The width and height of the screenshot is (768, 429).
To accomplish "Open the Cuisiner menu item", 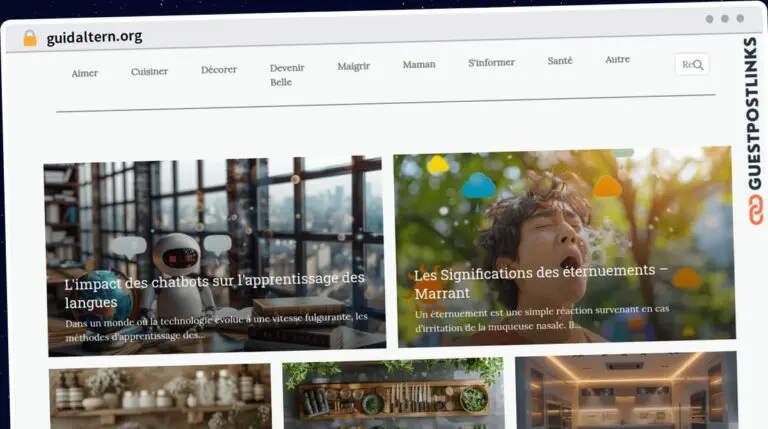I will 149,72.
